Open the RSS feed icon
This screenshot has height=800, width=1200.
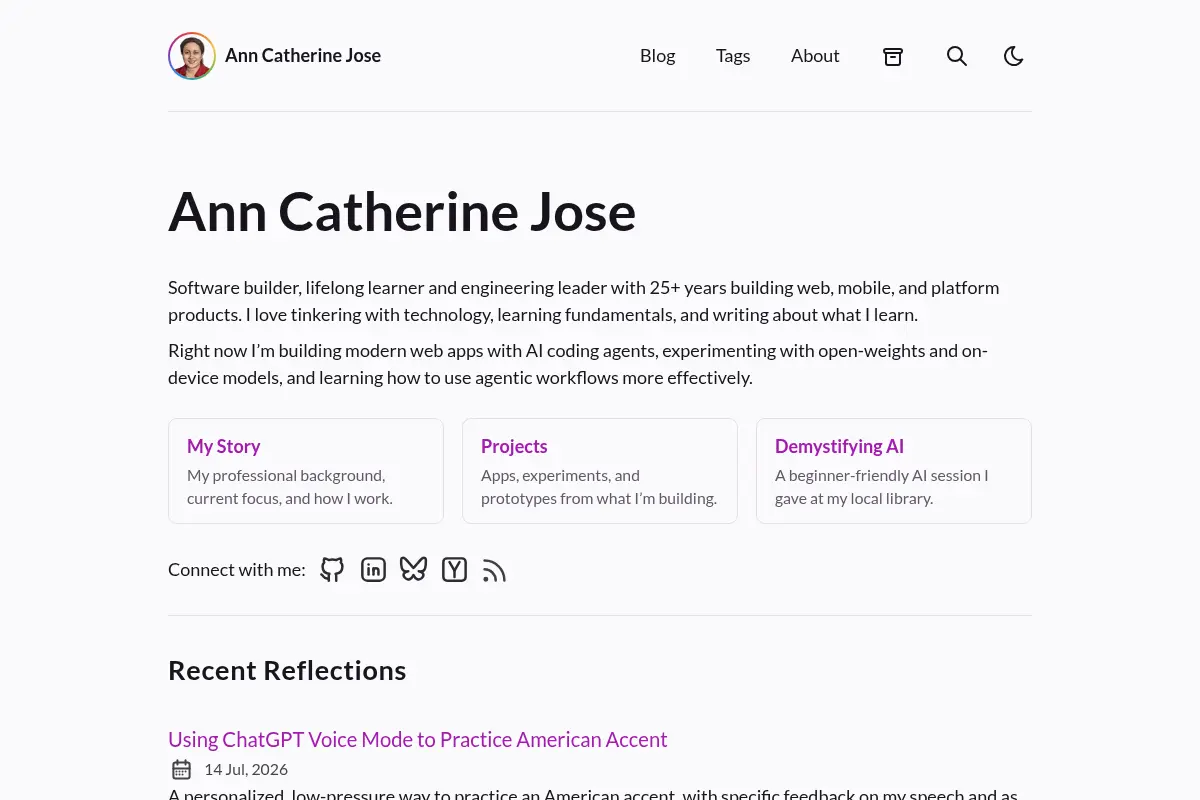point(495,570)
